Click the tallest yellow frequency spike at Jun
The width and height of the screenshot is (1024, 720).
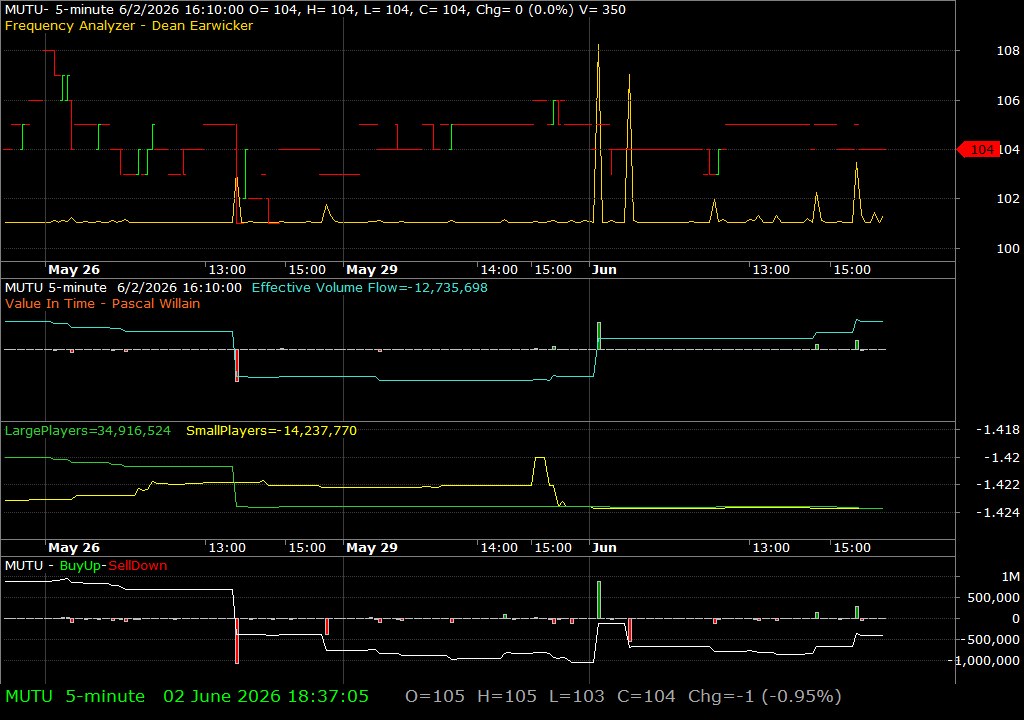(x=598, y=131)
